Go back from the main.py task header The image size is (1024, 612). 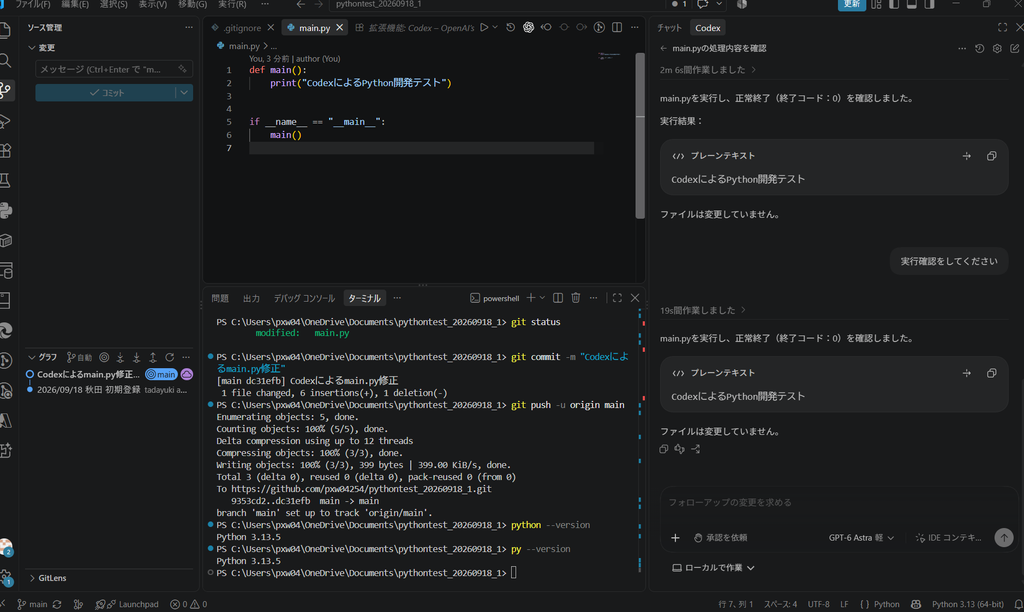pyautogui.click(x=664, y=48)
